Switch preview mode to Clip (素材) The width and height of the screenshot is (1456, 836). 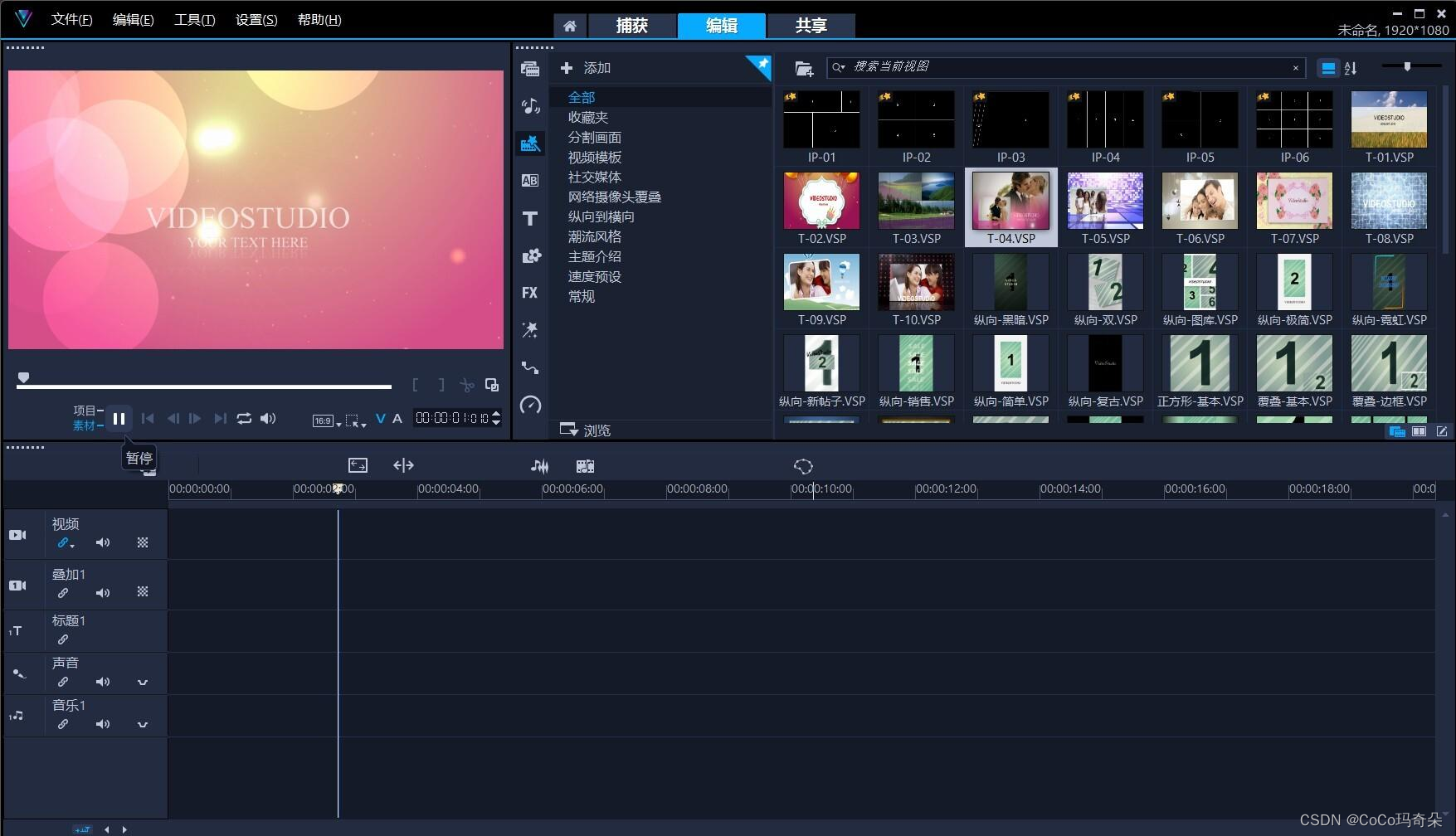click(x=84, y=425)
